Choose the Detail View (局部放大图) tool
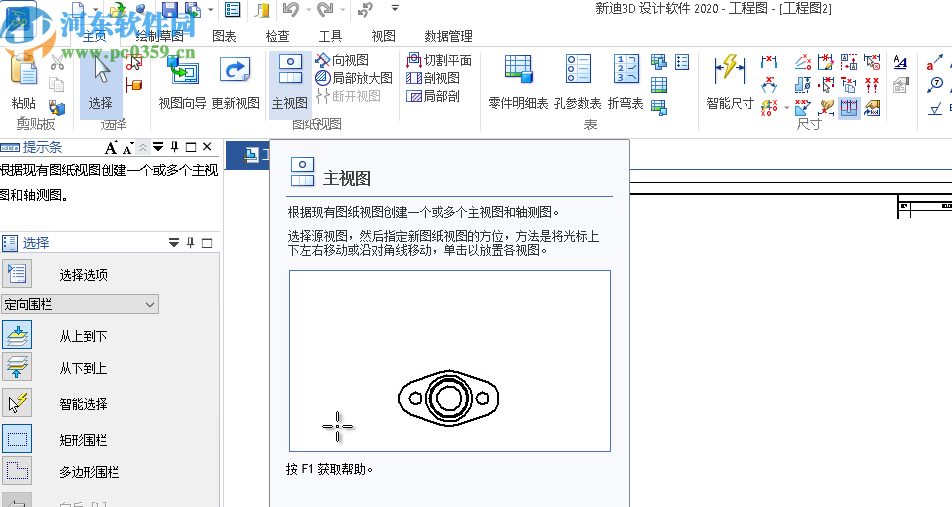 point(354,78)
